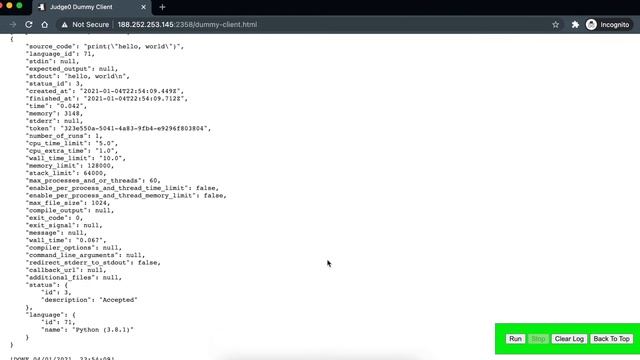Click the "additional_files": null line
Screen dimensions: 640x360
click(74, 278)
